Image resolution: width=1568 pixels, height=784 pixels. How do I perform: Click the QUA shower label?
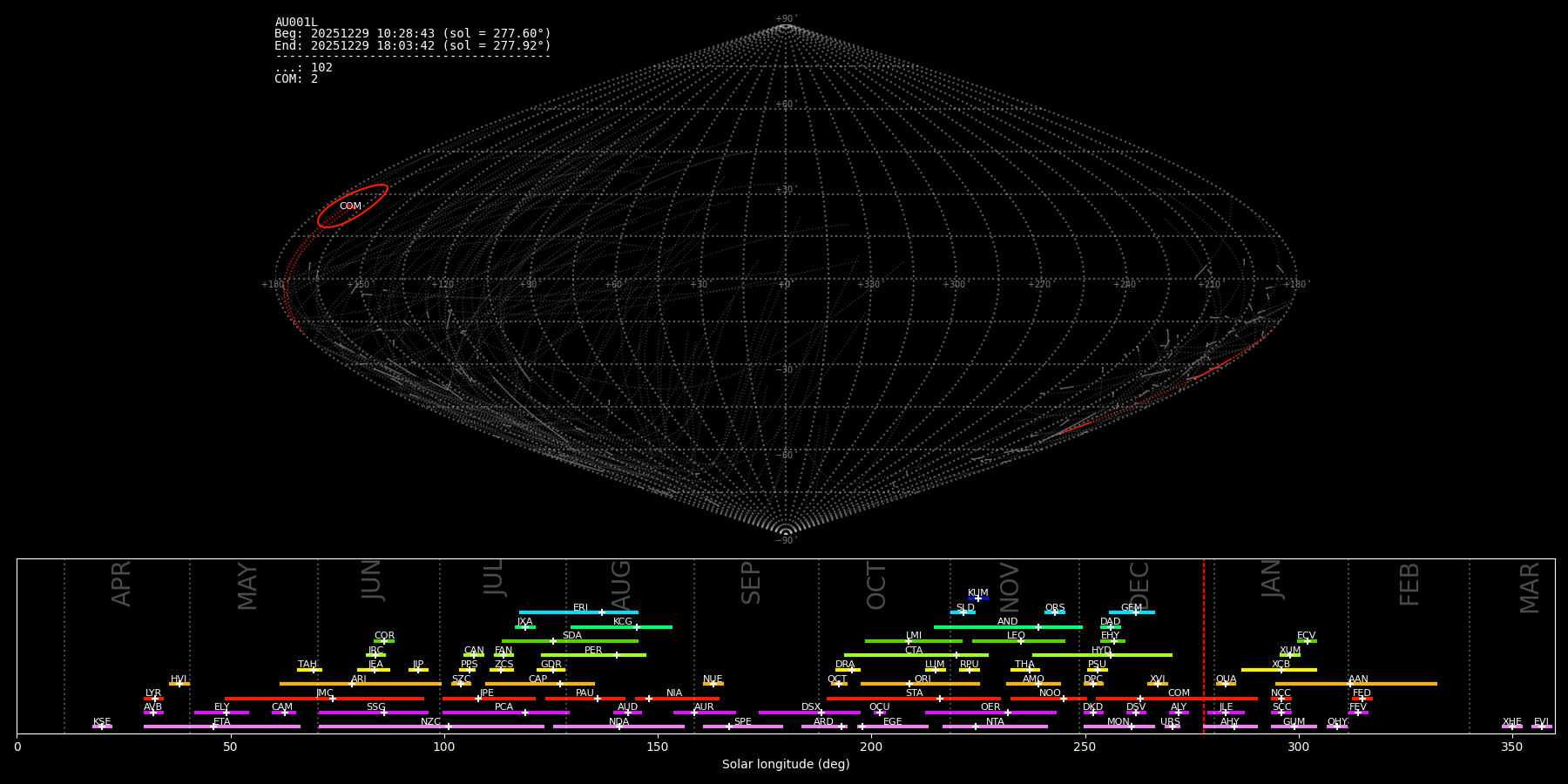pos(1226,679)
